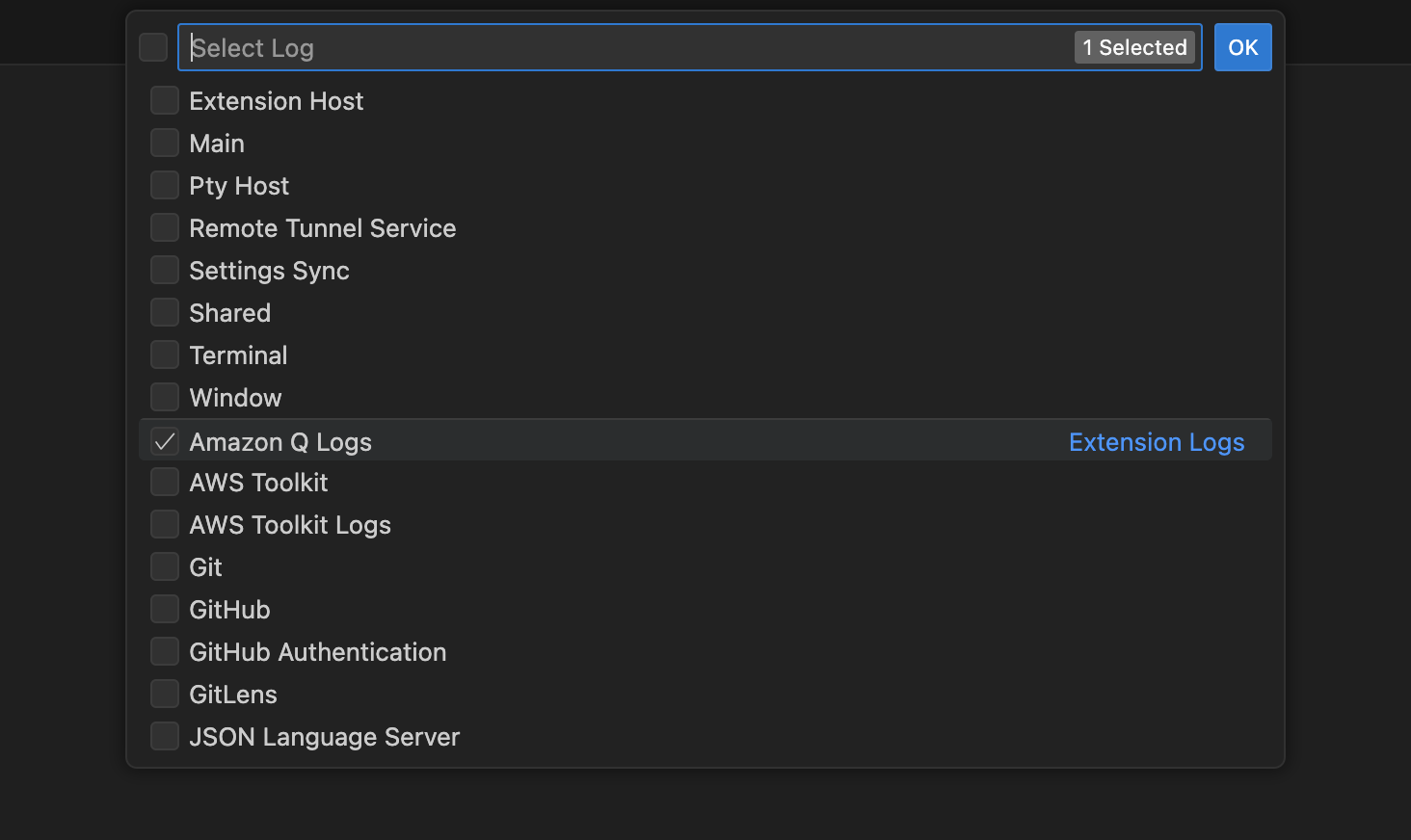Toggle the select-all checkbox beside the search box
Screen dimensions: 1411x840
point(153,47)
